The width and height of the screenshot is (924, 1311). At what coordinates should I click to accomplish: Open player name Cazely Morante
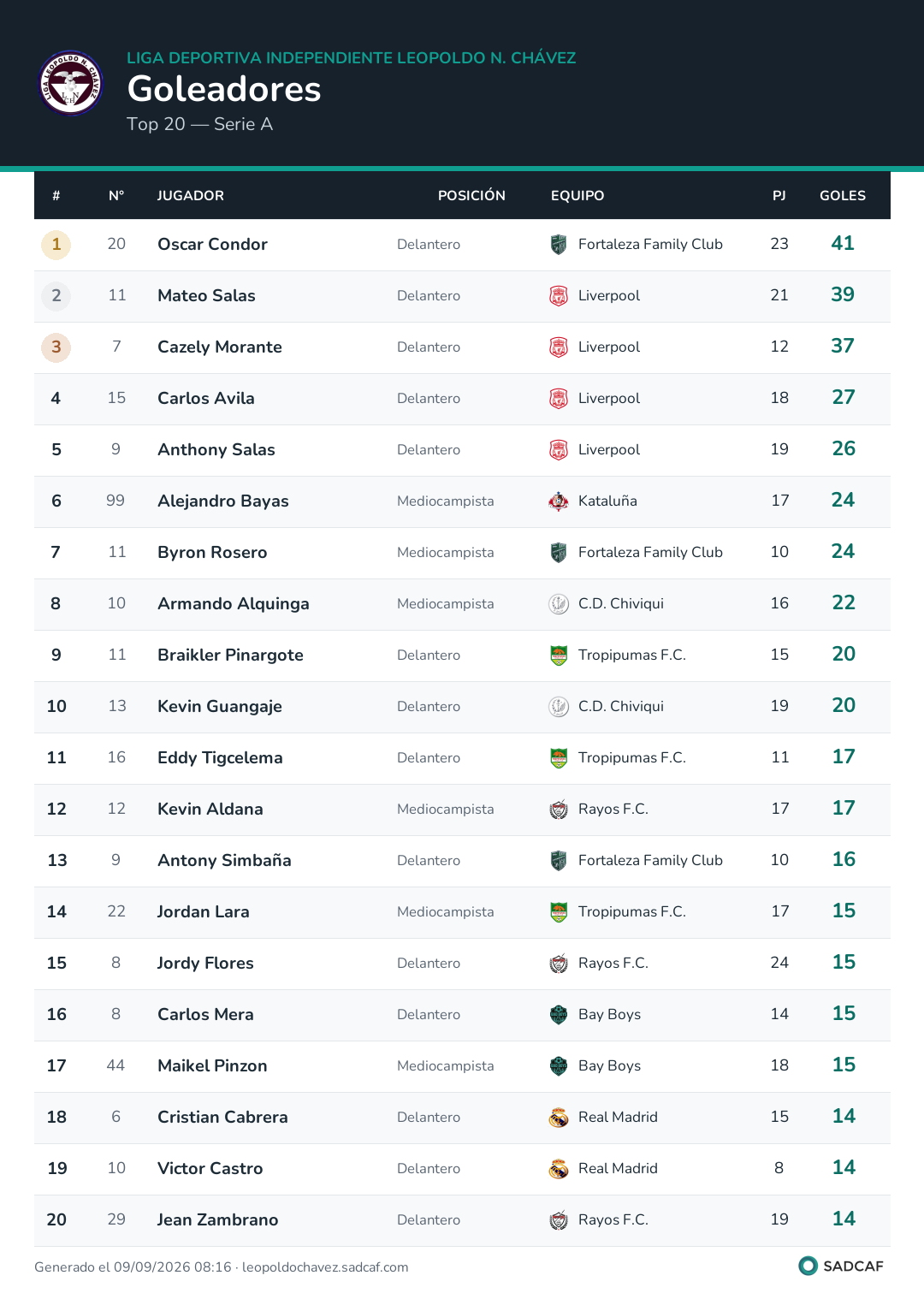(x=220, y=347)
